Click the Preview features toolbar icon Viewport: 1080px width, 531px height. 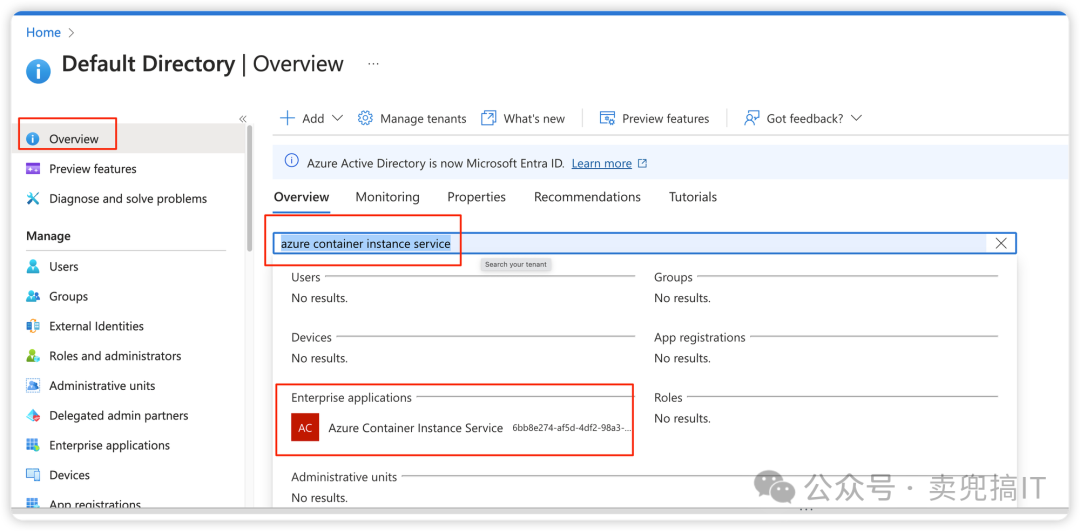[608, 118]
